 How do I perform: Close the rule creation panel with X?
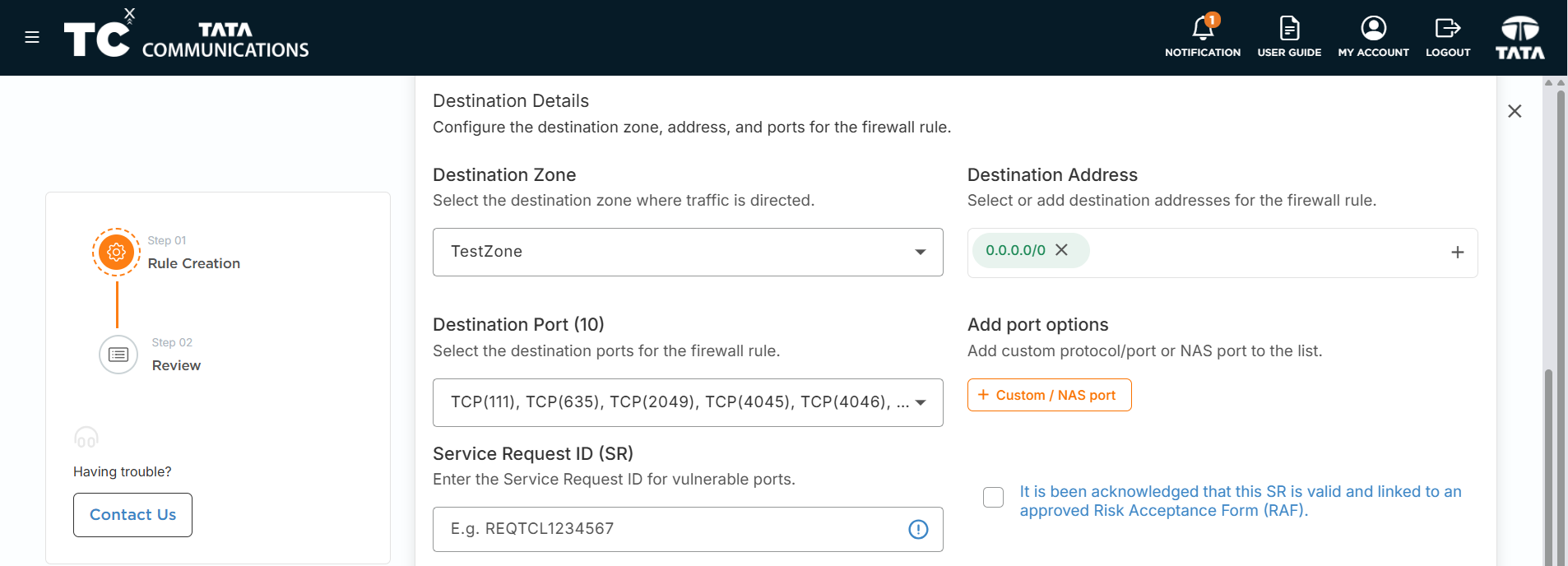coord(1515,111)
